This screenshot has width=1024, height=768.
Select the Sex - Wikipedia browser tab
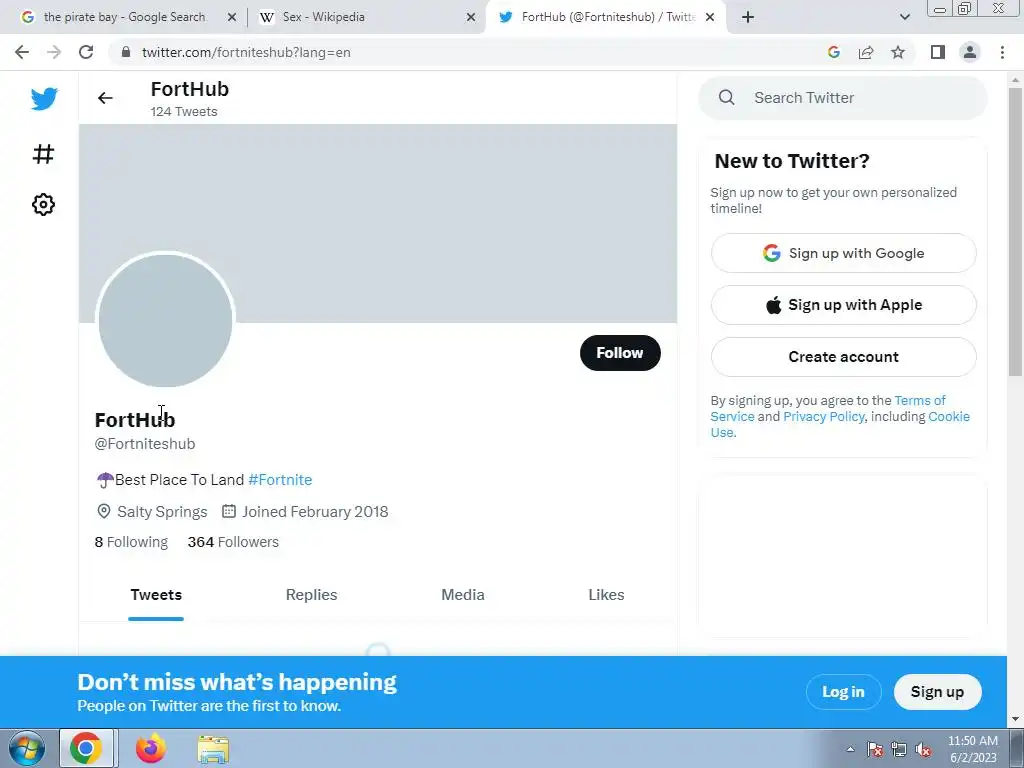(360, 17)
